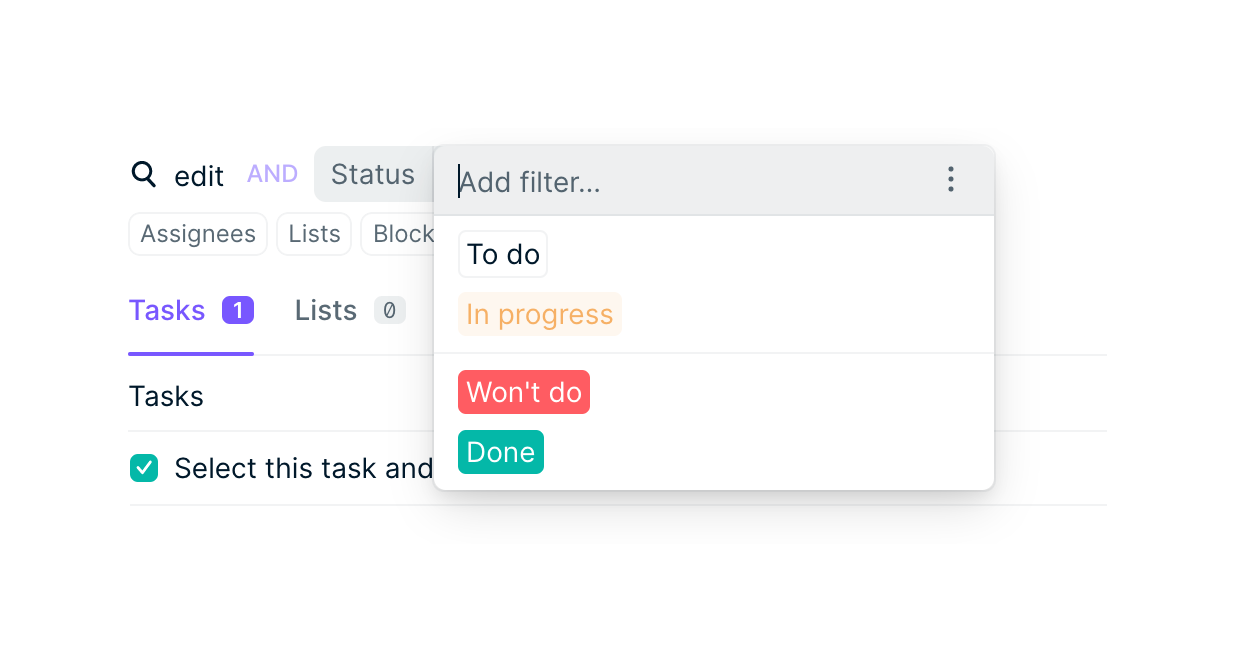The width and height of the screenshot is (1235, 672).
Task: Switch to the Tasks tab
Action: pos(166,310)
